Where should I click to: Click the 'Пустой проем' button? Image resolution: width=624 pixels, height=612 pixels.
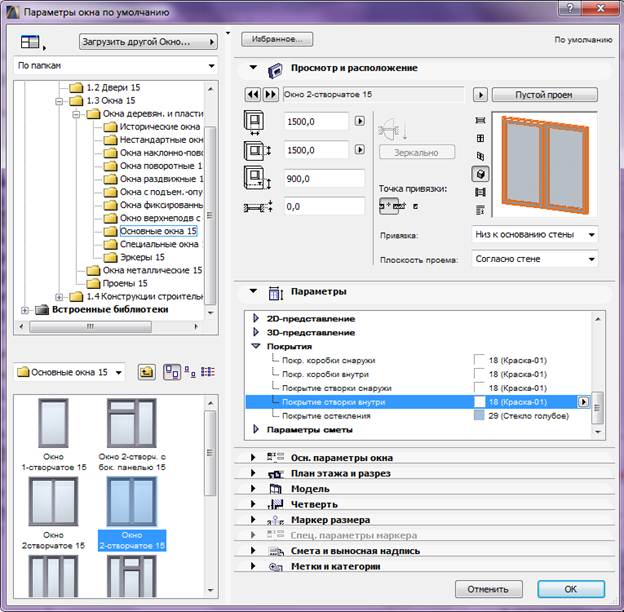click(x=544, y=95)
